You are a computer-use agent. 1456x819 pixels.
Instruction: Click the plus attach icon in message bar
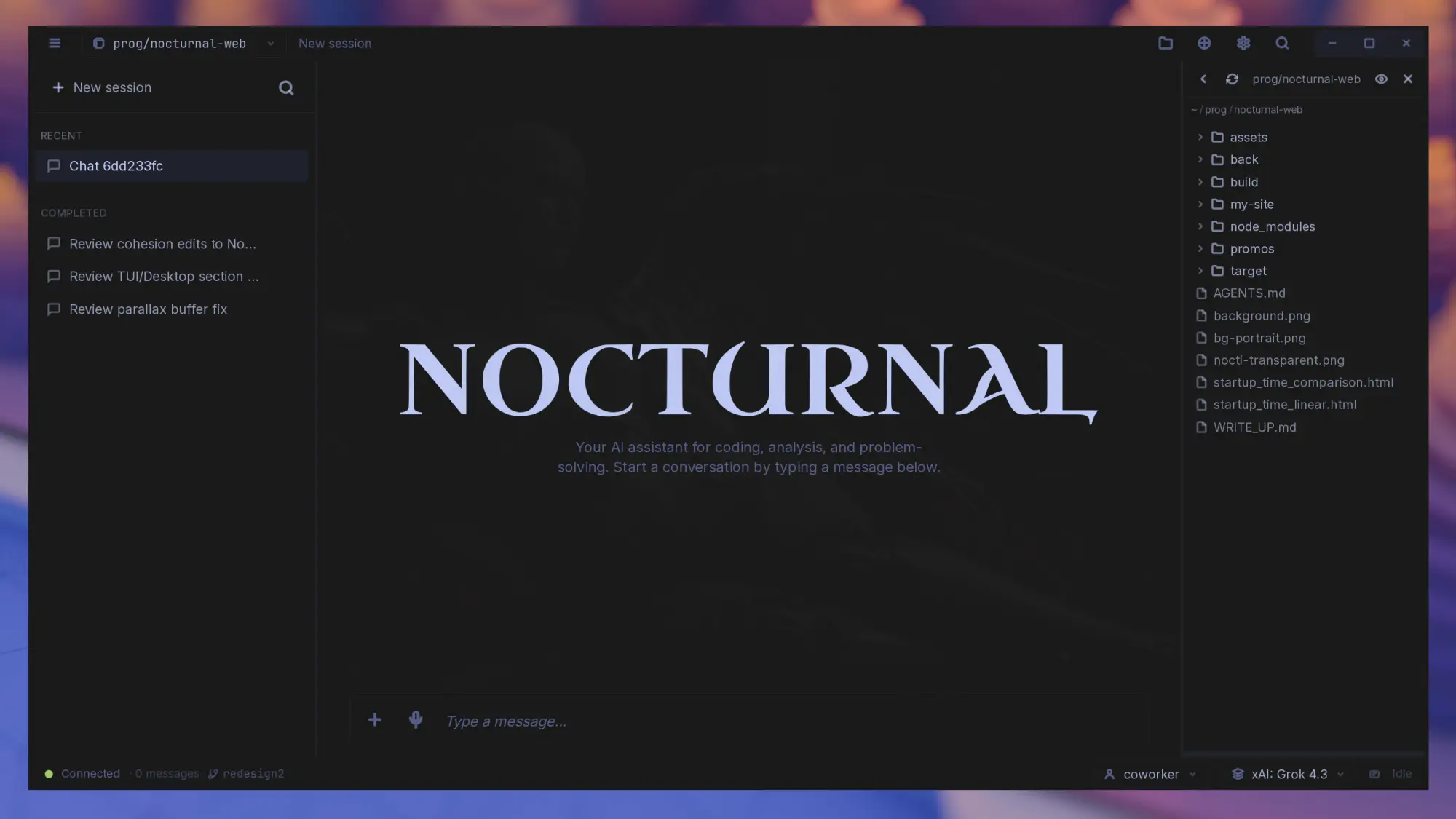(374, 720)
